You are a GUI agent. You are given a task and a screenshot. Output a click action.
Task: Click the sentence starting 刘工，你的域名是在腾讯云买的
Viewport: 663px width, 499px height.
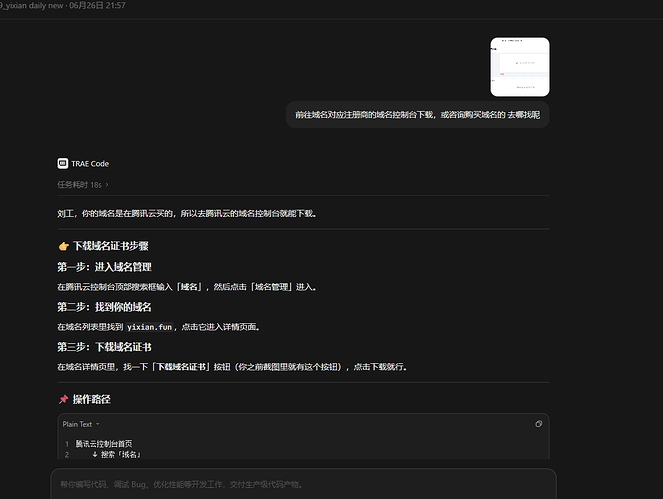(187, 214)
